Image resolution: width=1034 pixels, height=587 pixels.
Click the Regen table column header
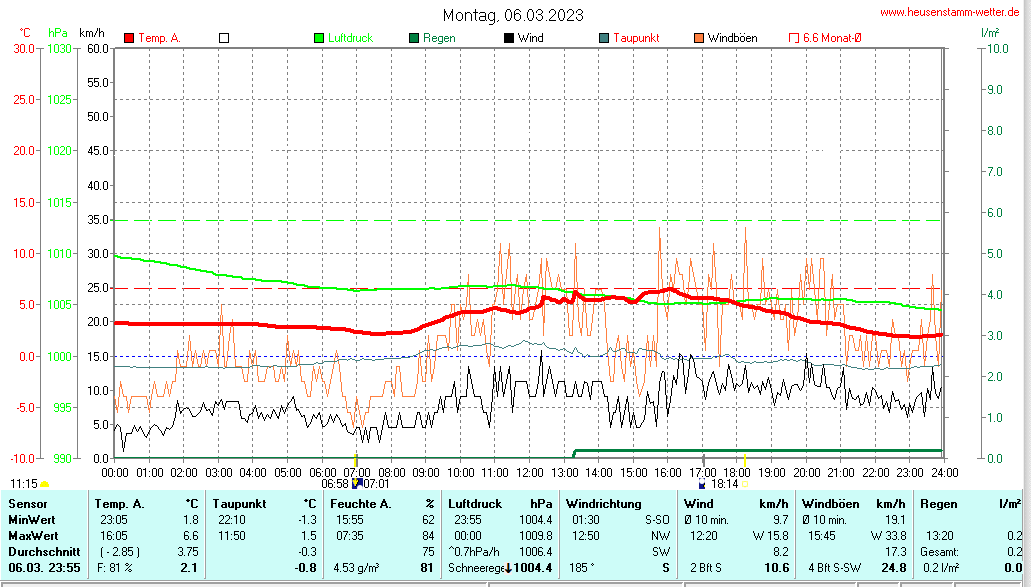[938, 504]
